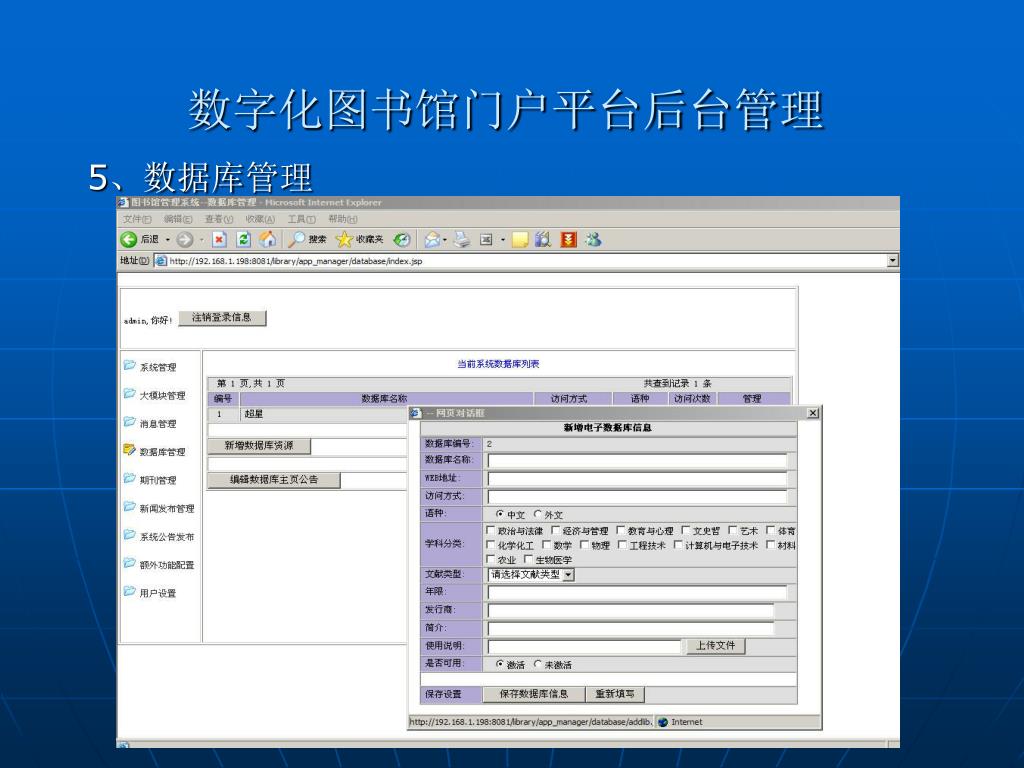The height and width of the screenshot is (768, 1024).
Task: Click the Mail envelope toolbar icon
Action: coord(432,240)
